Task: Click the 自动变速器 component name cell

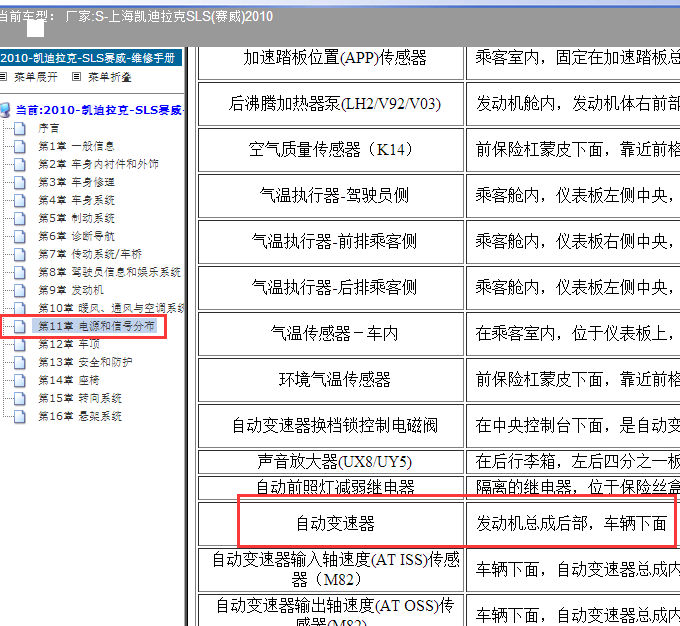Action: pyautogui.click(x=331, y=524)
